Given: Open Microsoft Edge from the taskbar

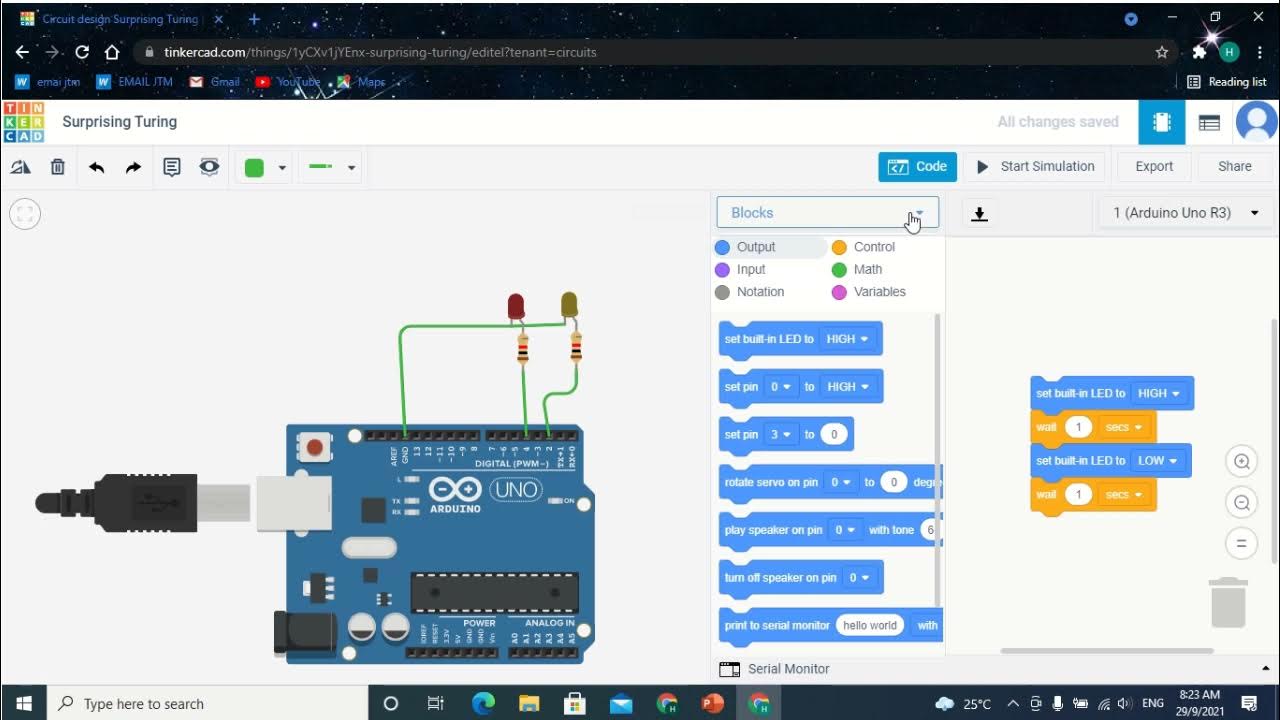Looking at the screenshot, I should click(483, 703).
